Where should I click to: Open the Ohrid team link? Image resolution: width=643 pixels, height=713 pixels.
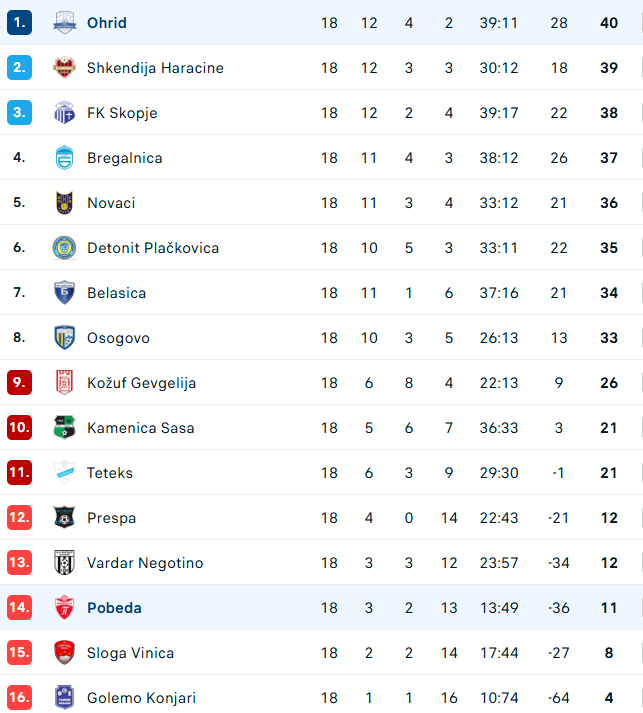click(107, 23)
